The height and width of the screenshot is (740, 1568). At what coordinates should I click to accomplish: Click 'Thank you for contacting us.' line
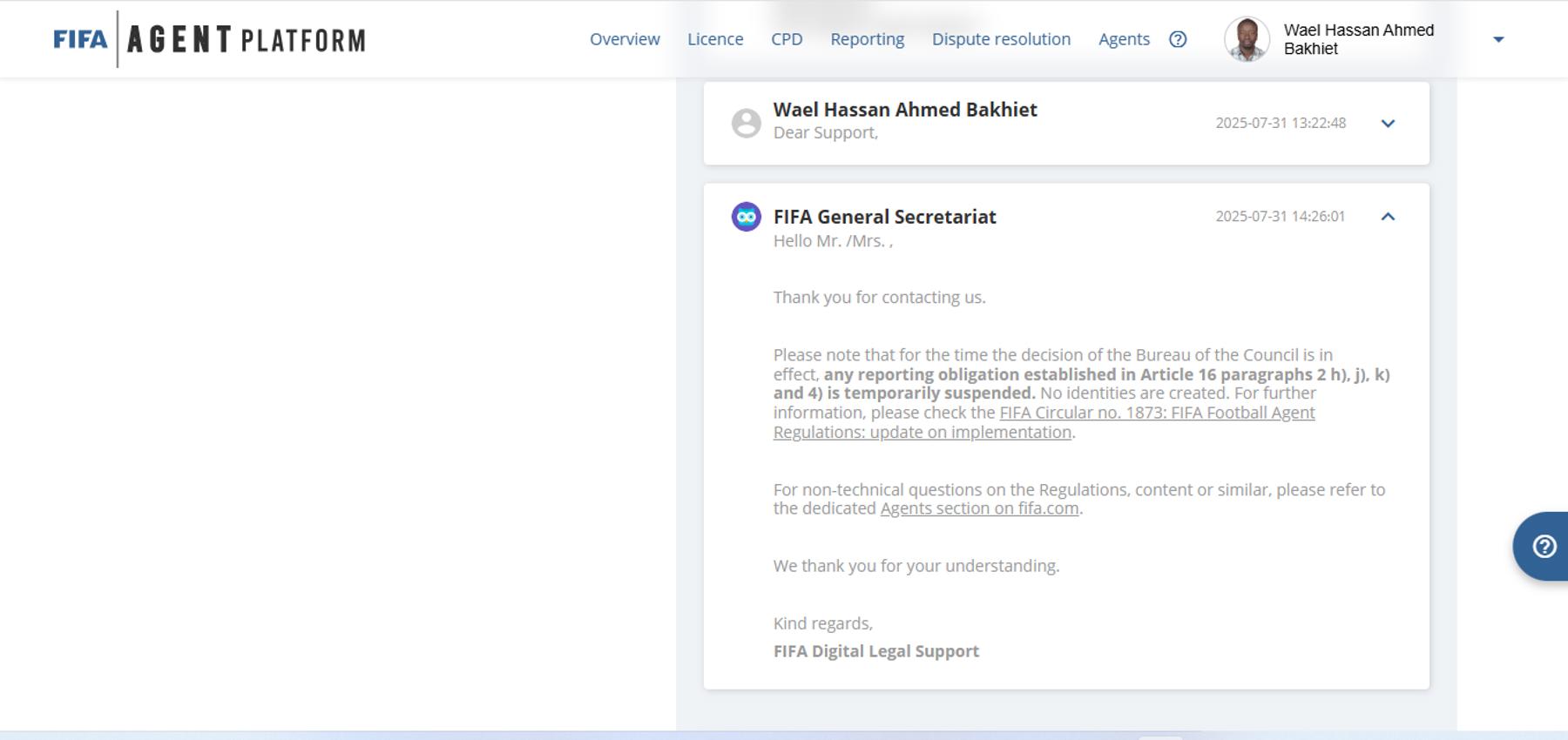(880, 298)
